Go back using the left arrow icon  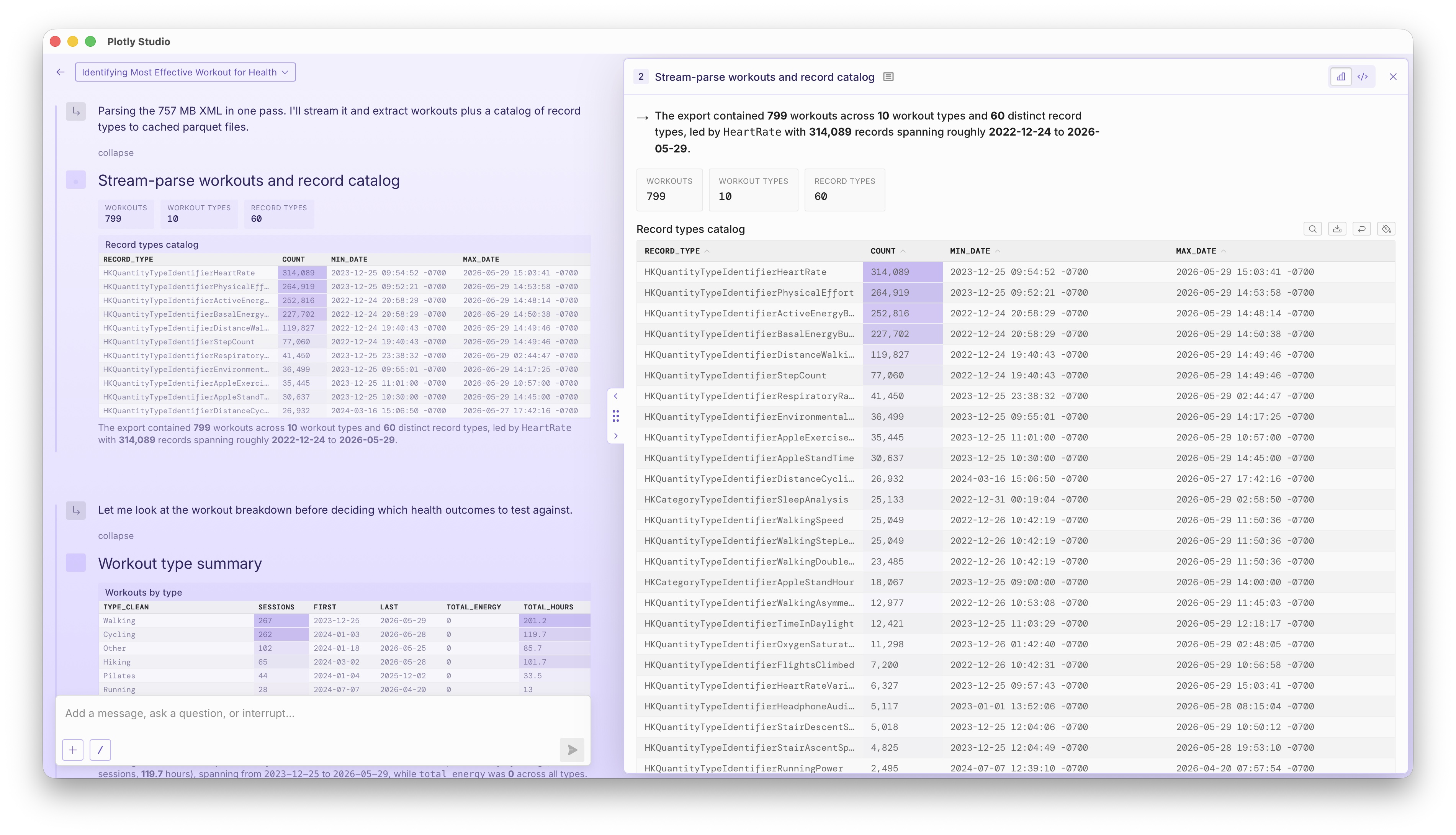pos(60,72)
